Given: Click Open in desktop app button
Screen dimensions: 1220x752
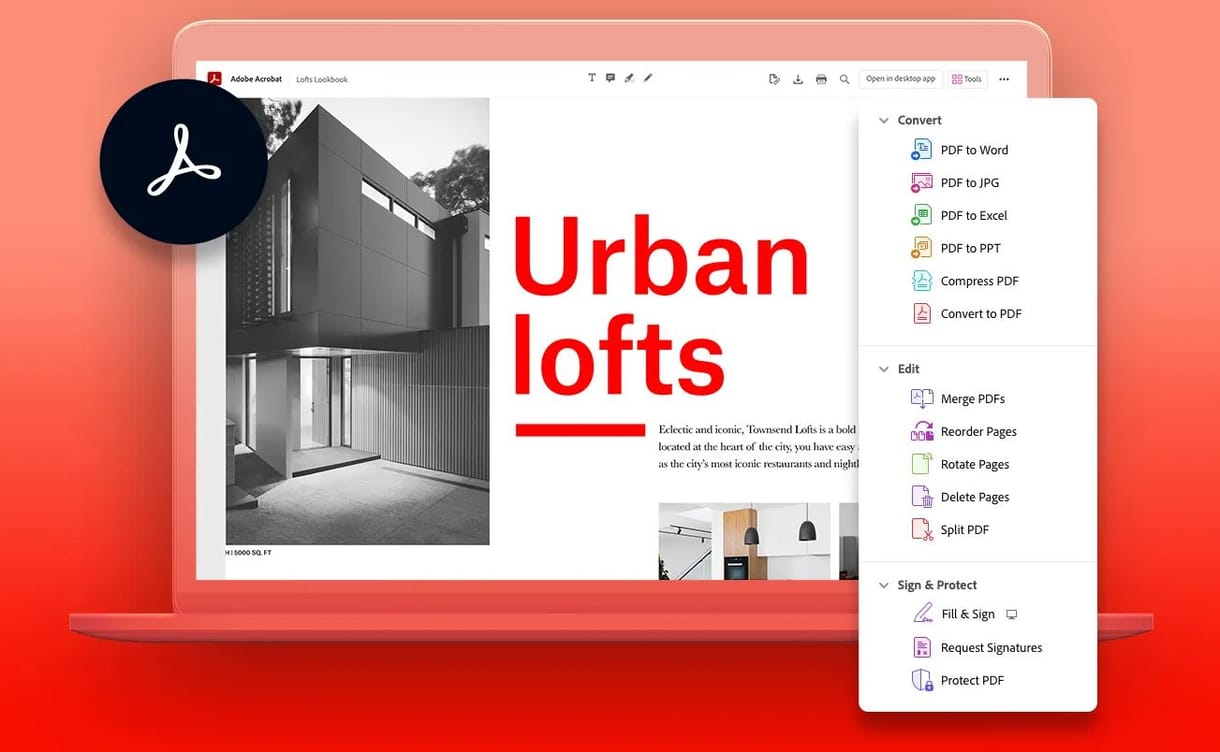Looking at the screenshot, I should (x=900, y=79).
